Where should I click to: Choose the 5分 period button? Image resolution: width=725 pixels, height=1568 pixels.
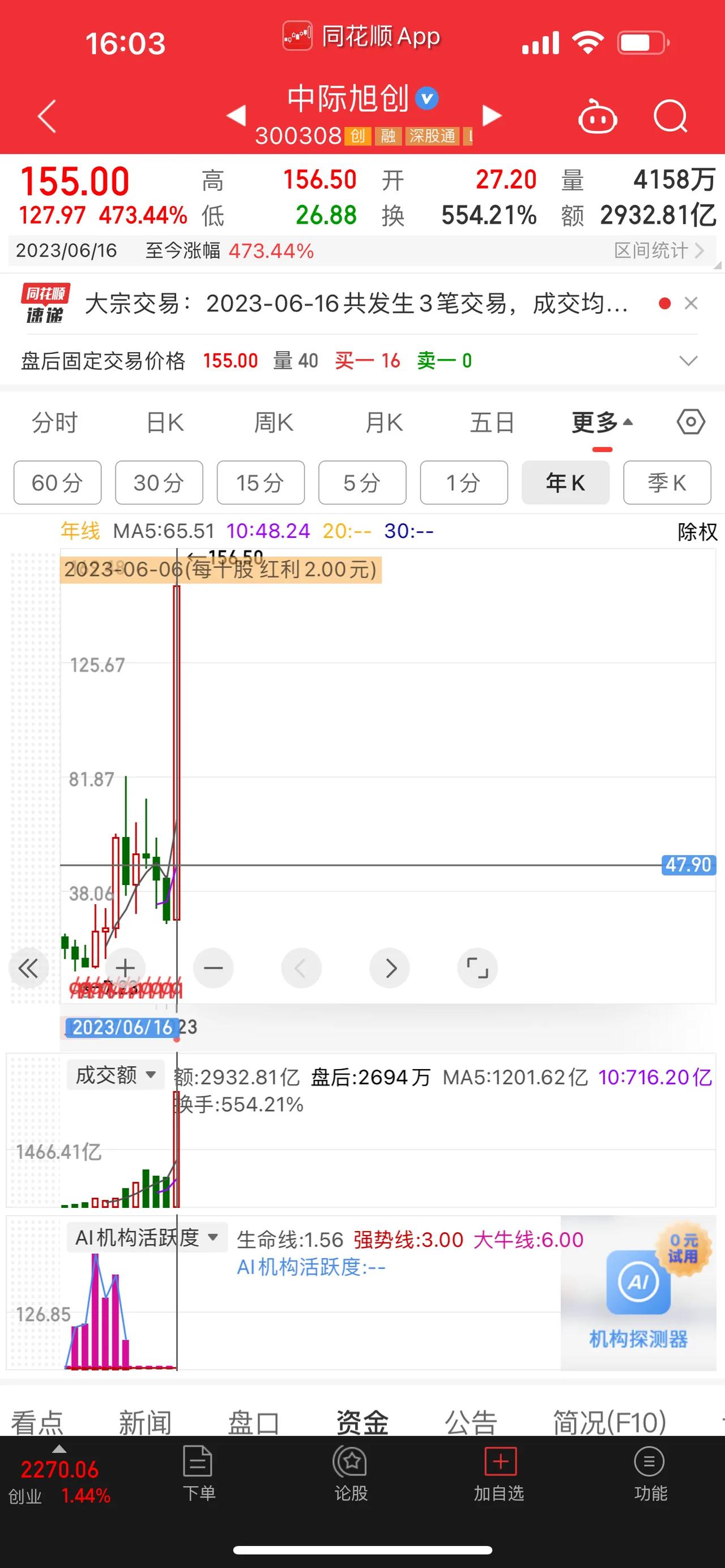pos(362,482)
